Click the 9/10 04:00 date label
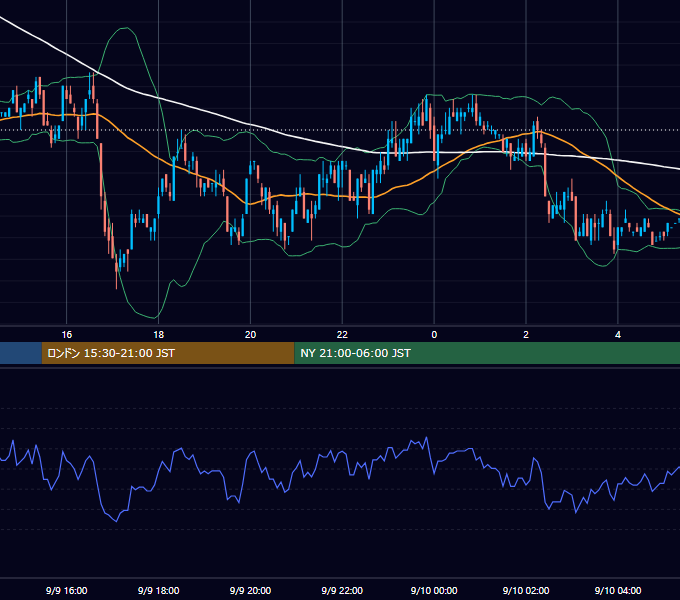The width and height of the screenshot is (680, 600). coord(618,590)
